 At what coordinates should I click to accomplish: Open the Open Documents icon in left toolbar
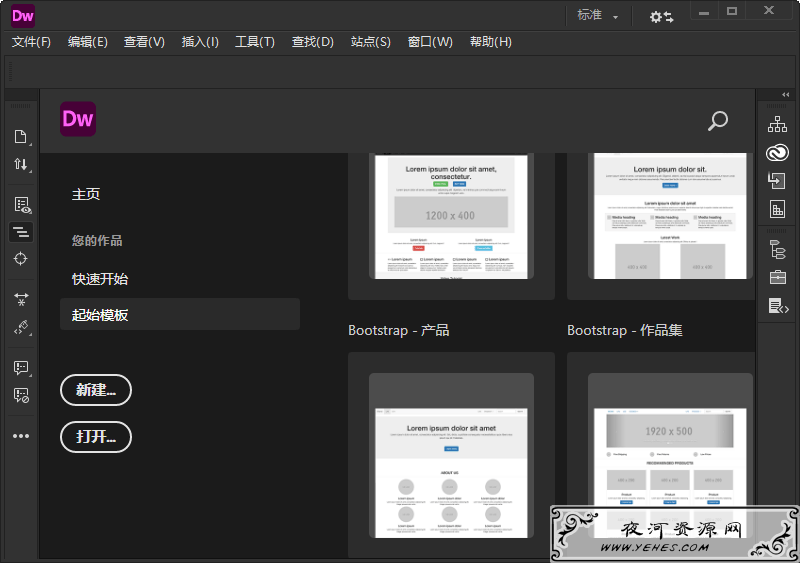(x=20, y=137)
